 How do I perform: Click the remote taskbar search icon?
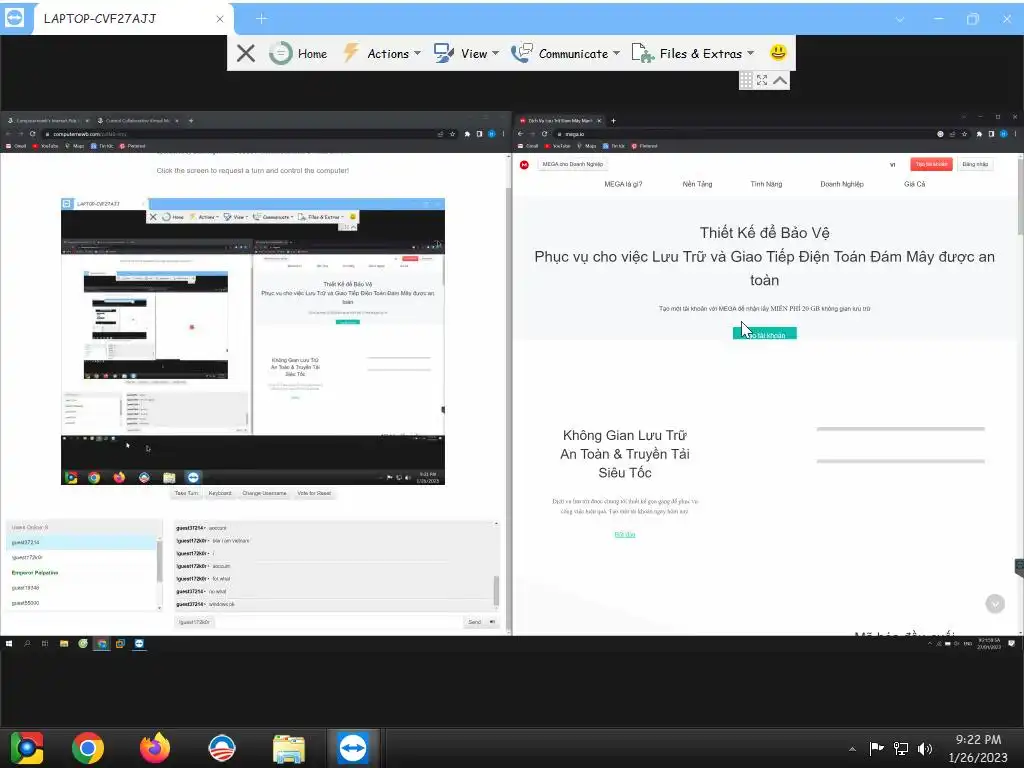click(x=27, y=643)
